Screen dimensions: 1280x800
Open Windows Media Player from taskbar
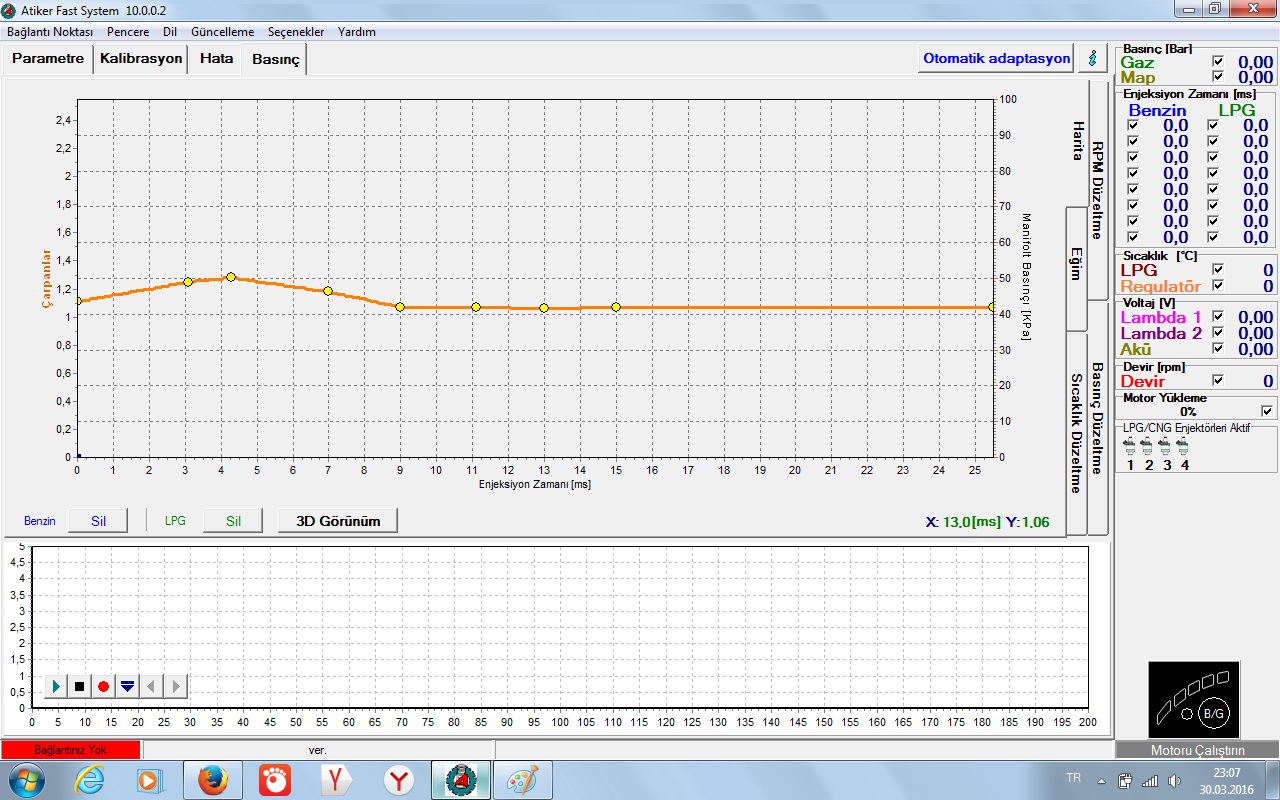click(149, 780)
